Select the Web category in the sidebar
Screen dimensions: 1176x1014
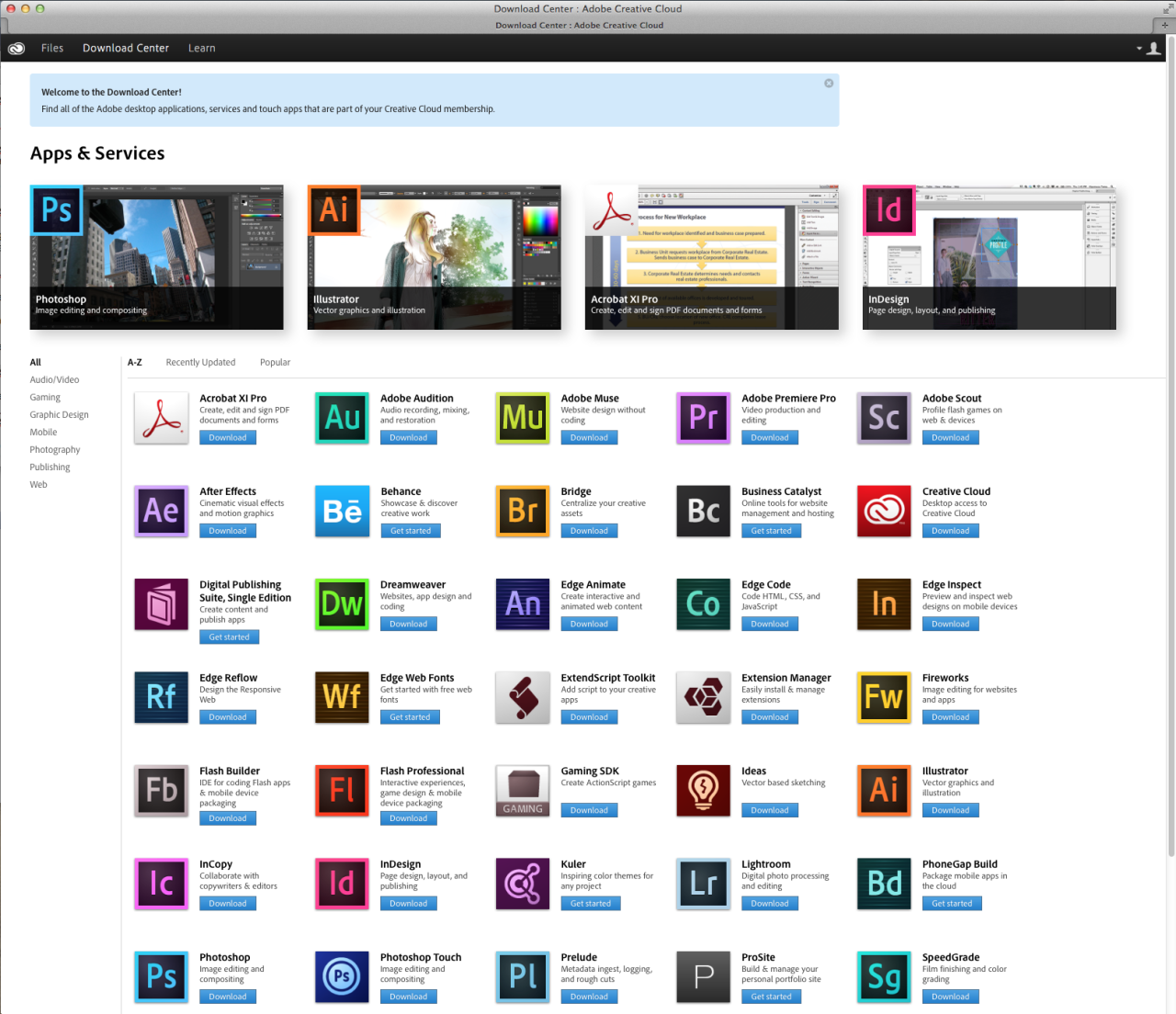pyautogui.click(x=38, y=484)
